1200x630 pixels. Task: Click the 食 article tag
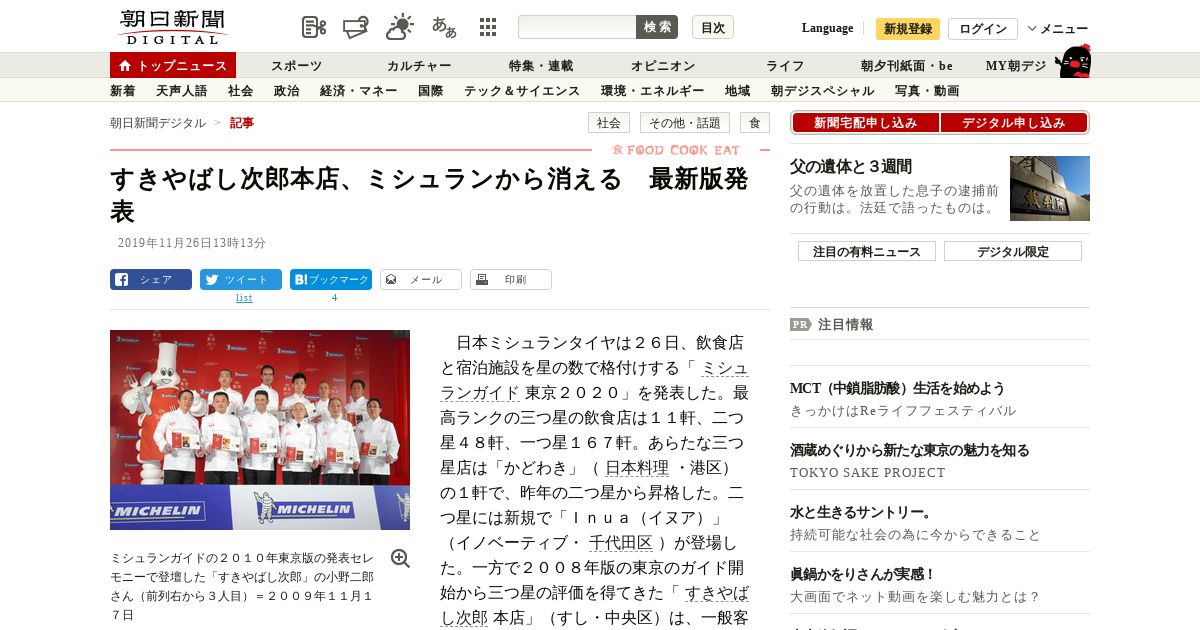click(x=755, y=123)
